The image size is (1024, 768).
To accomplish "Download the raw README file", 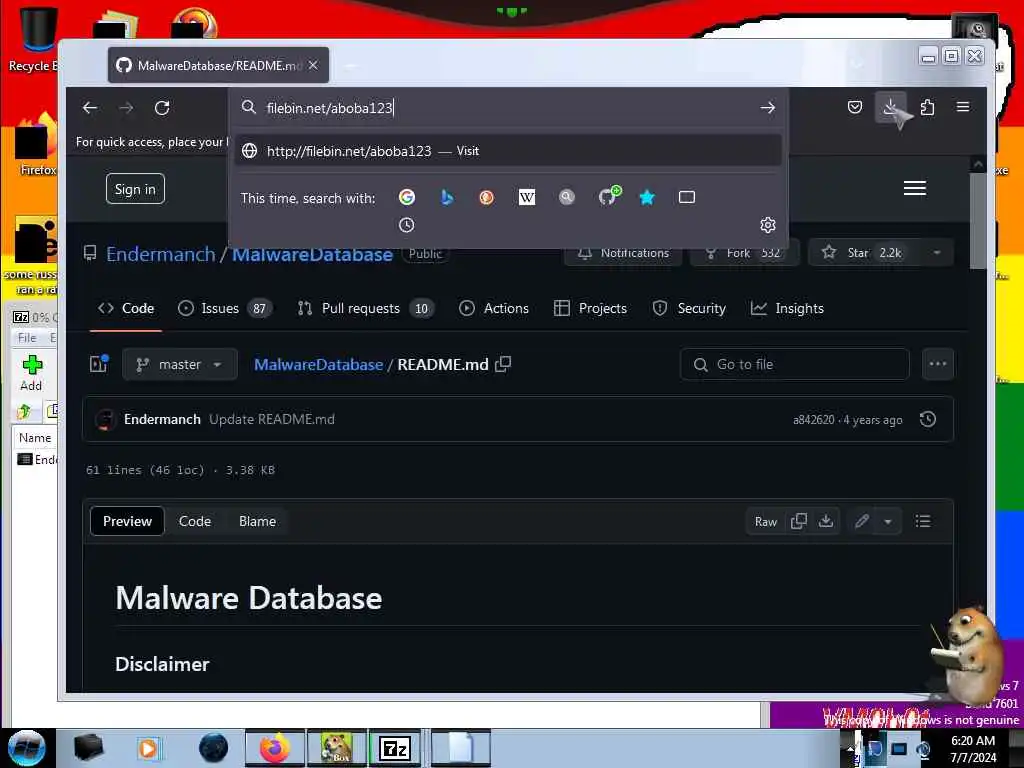I will (826, 521).
